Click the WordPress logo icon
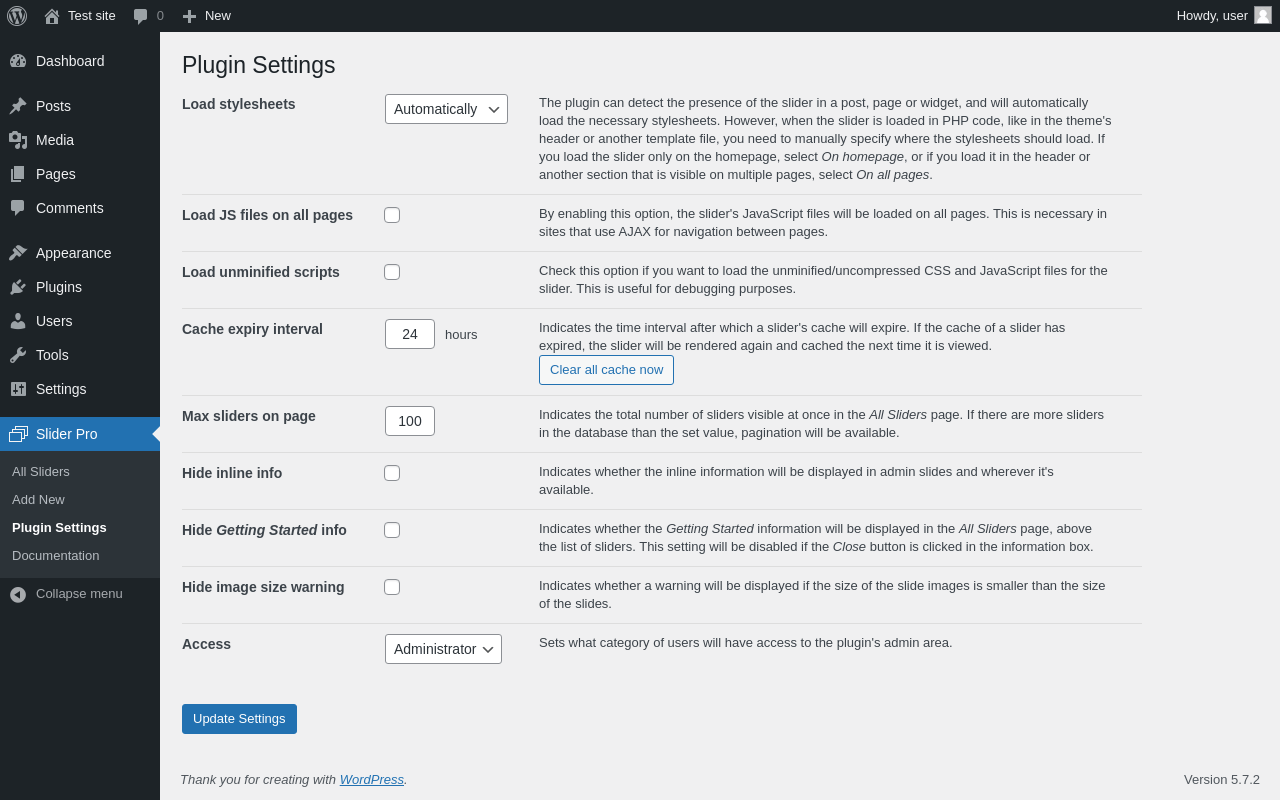This screenshot has width=1280, height=800. click(17, 16)
